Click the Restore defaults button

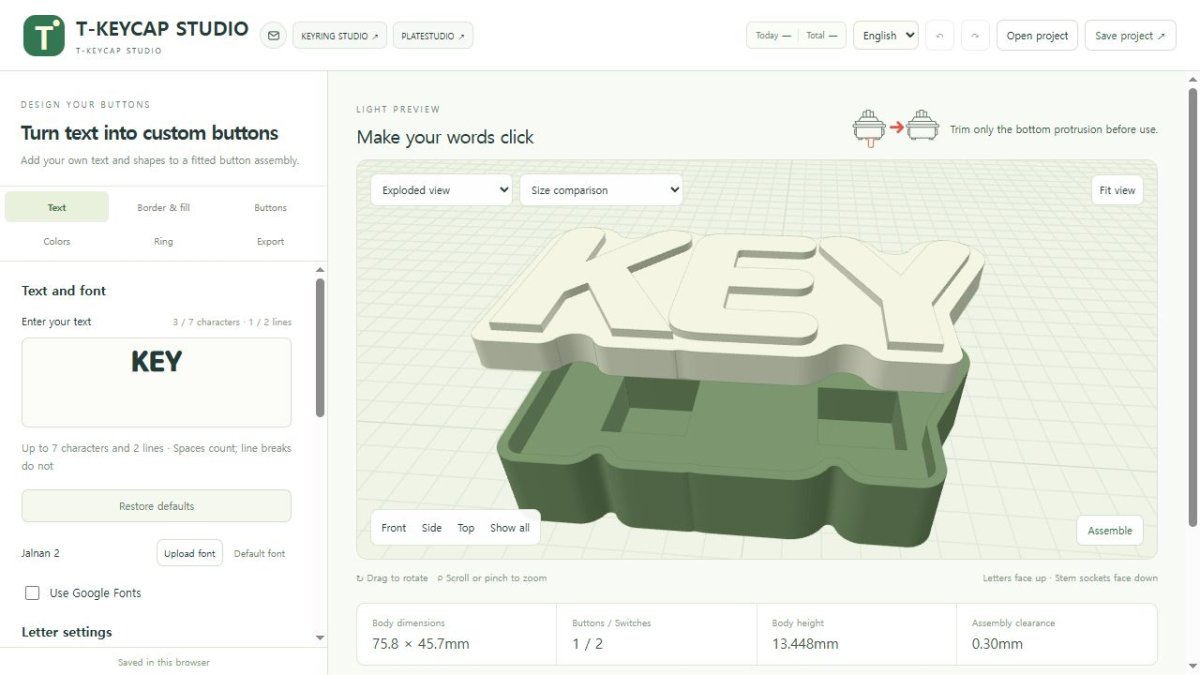[x=156, y=506]
